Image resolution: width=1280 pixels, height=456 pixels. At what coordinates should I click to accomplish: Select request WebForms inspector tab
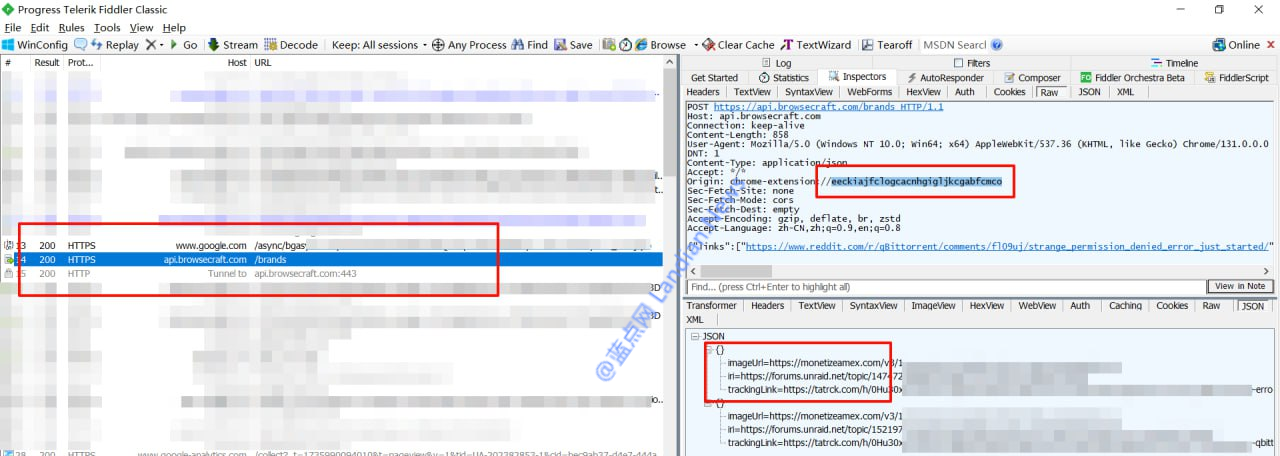869,92
